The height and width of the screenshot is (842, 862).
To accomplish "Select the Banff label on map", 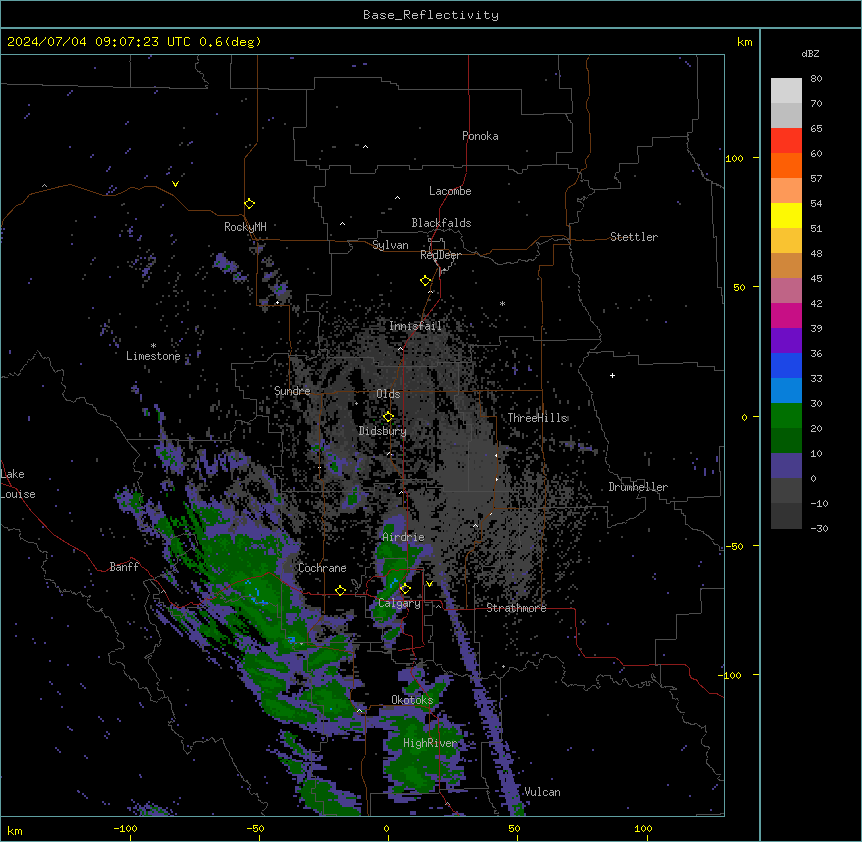I will pyautogui.click(x=124, y=567).
